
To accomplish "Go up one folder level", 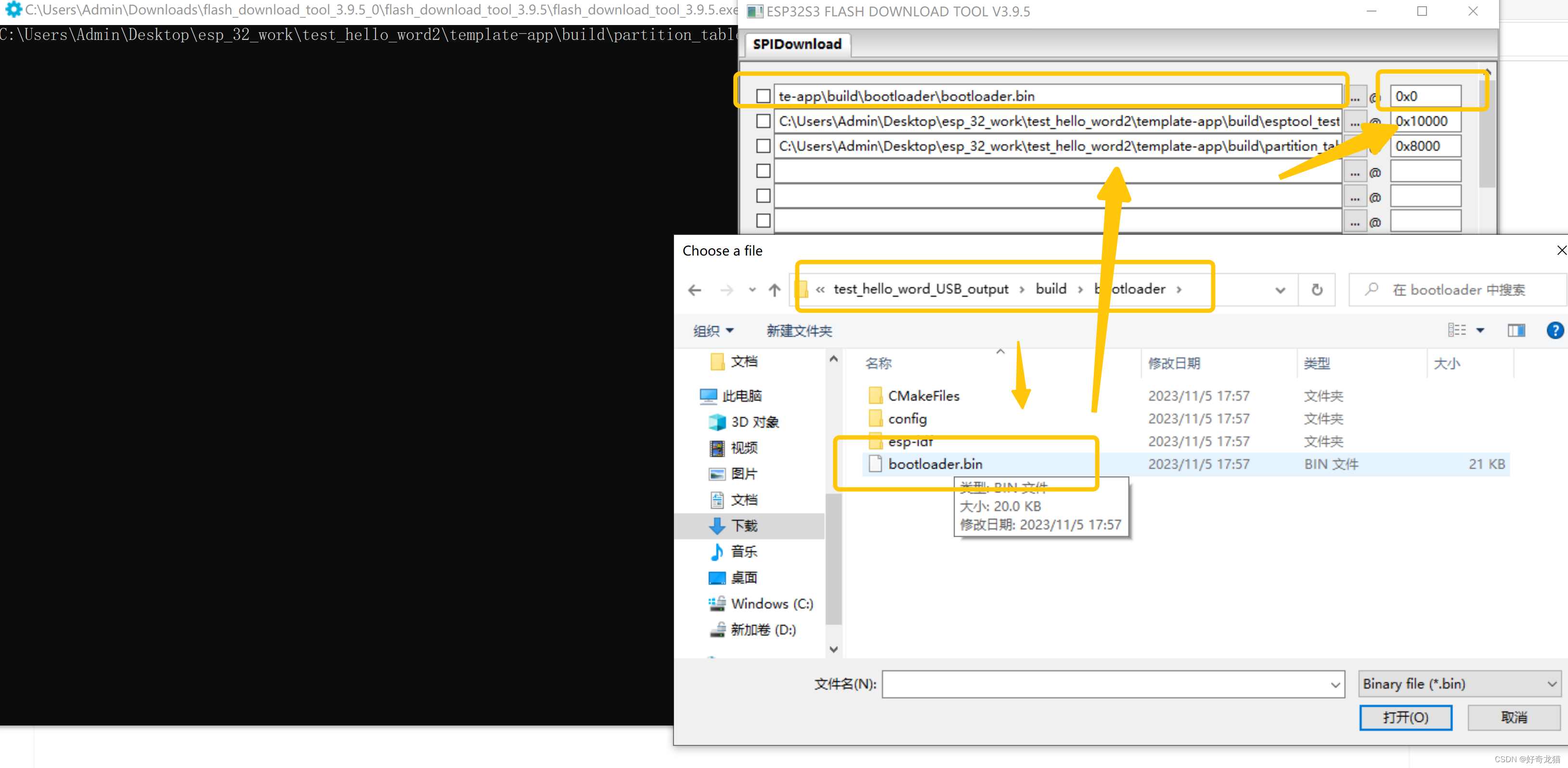I will tap(774, 290).
